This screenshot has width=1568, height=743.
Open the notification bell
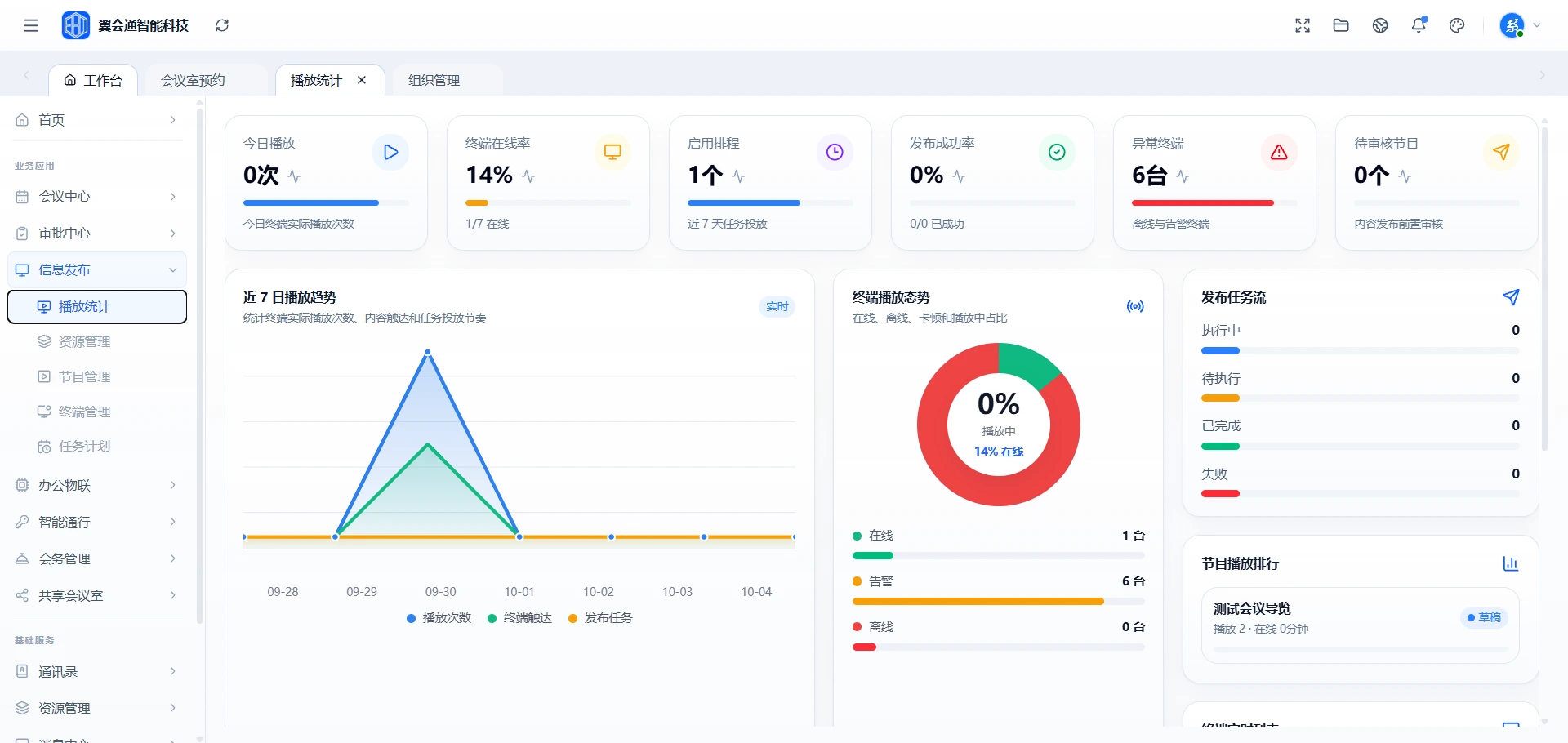(1419, 25)
